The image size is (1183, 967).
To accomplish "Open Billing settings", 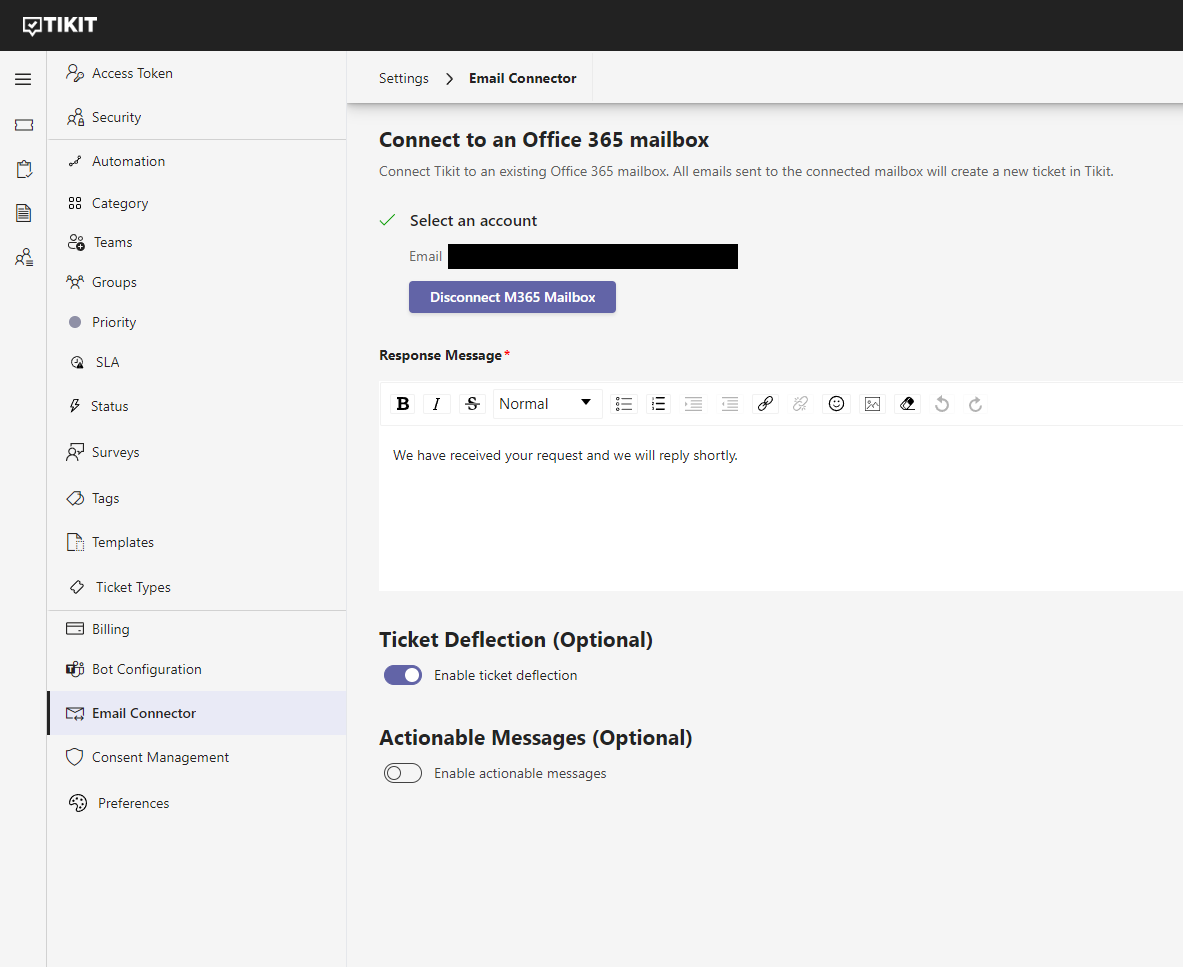I will 196,629.
